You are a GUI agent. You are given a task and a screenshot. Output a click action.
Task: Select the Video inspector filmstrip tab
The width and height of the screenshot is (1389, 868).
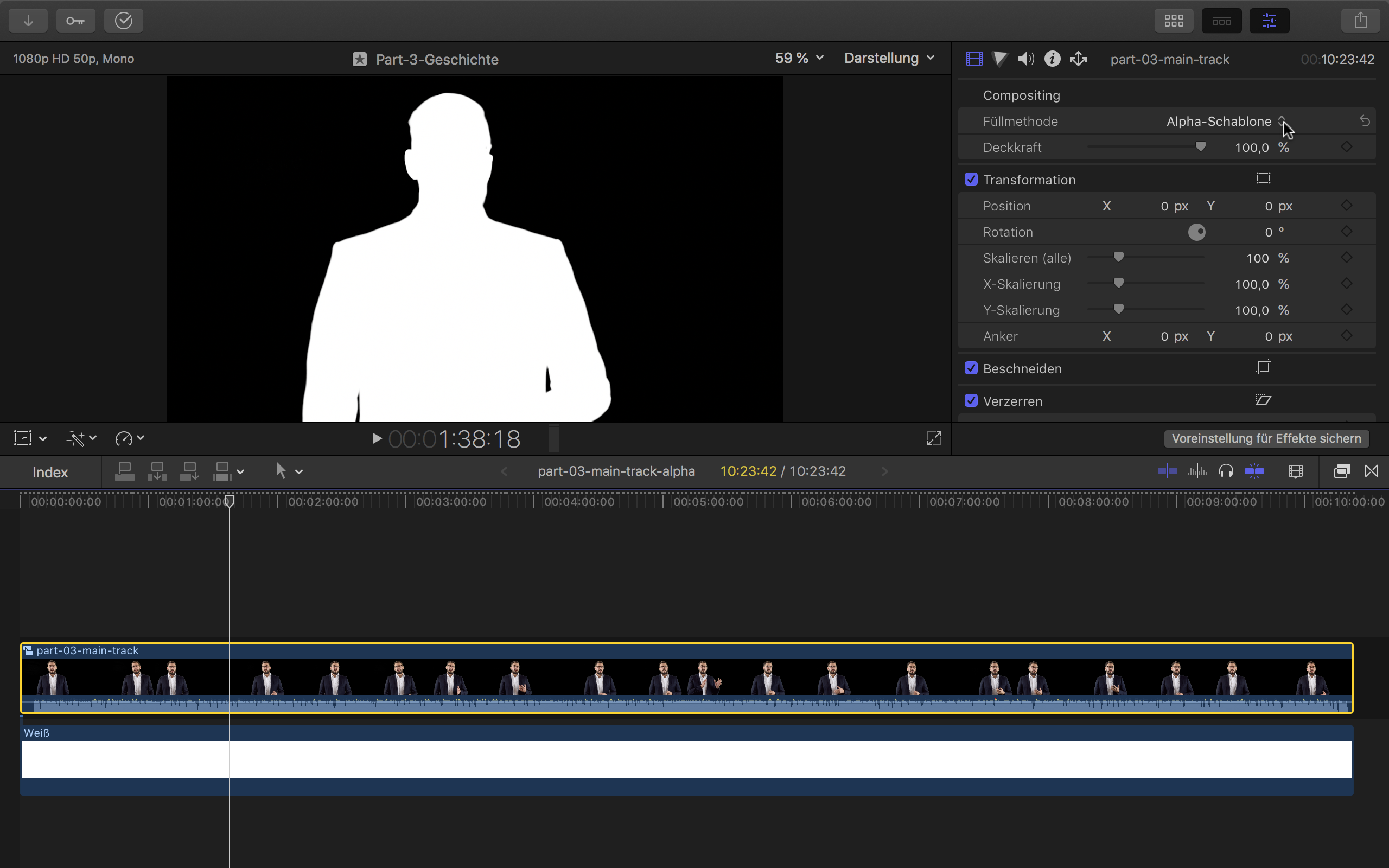[974, 59]
